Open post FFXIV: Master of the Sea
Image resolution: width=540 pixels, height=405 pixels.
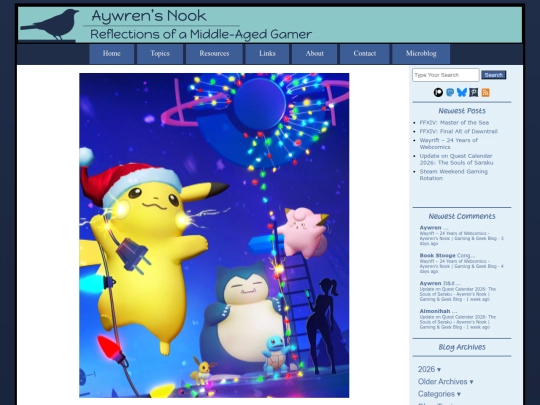click(454, 123)
